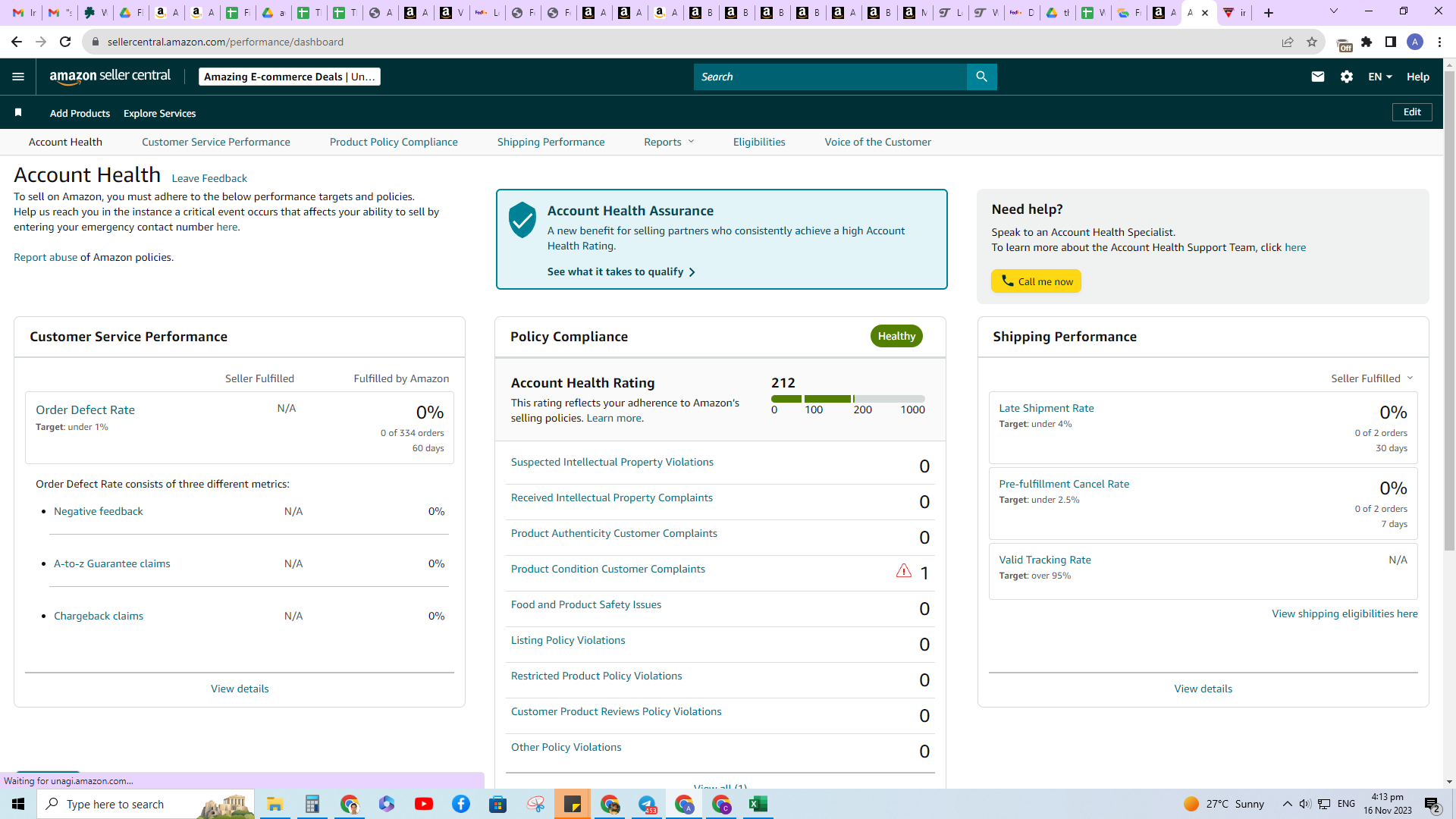The height and width of the screenshot is (819, 1456).
Task: Open Product Condition Customer Complaints link
Action: (608, 569)
